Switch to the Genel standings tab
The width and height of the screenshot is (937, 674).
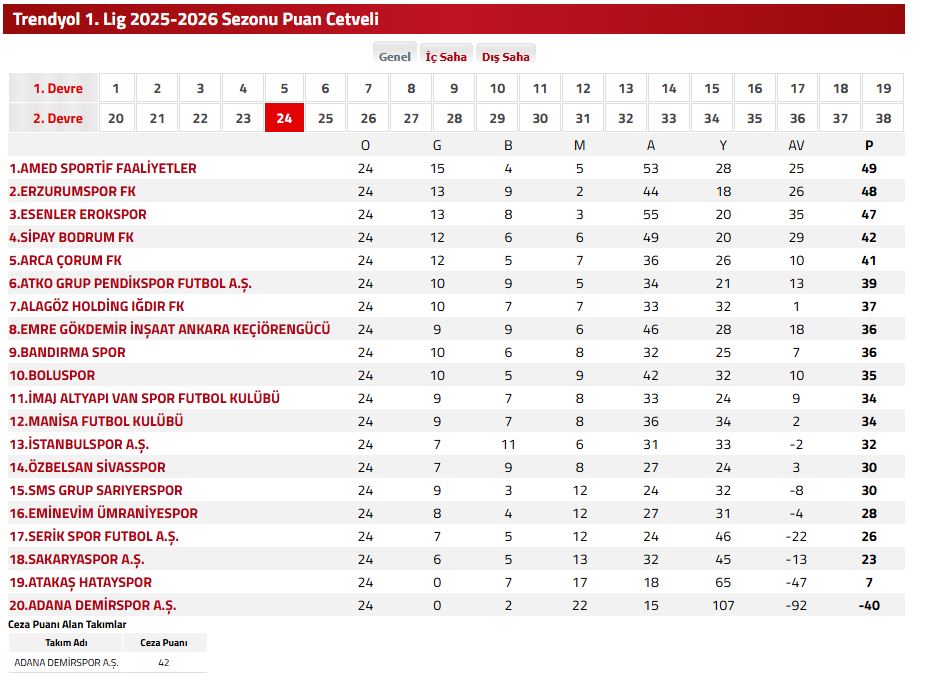click(x=394, y=57)
